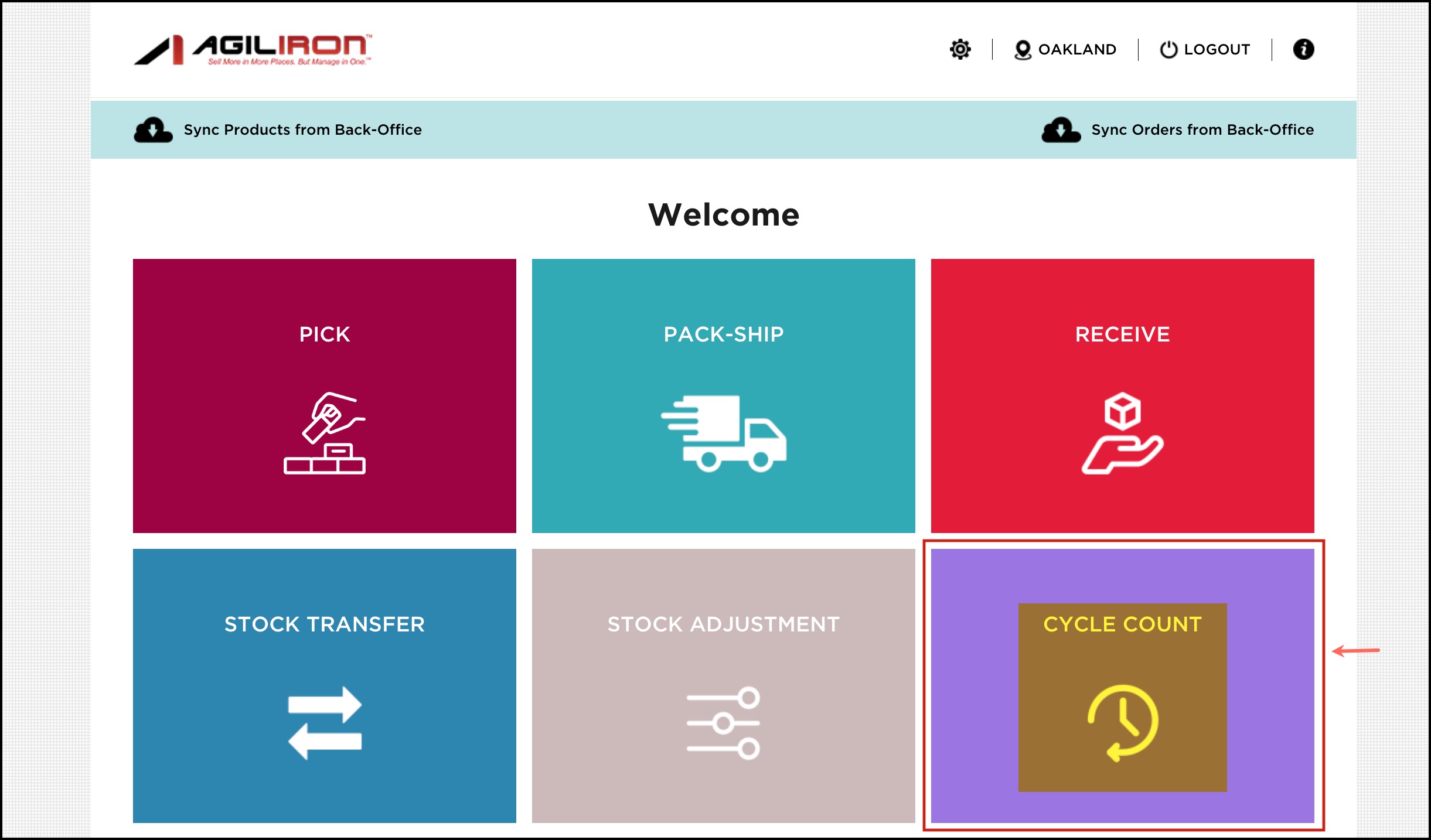1431x840 pixels.
Task: Click the info icon in header
Action: 1303,49
